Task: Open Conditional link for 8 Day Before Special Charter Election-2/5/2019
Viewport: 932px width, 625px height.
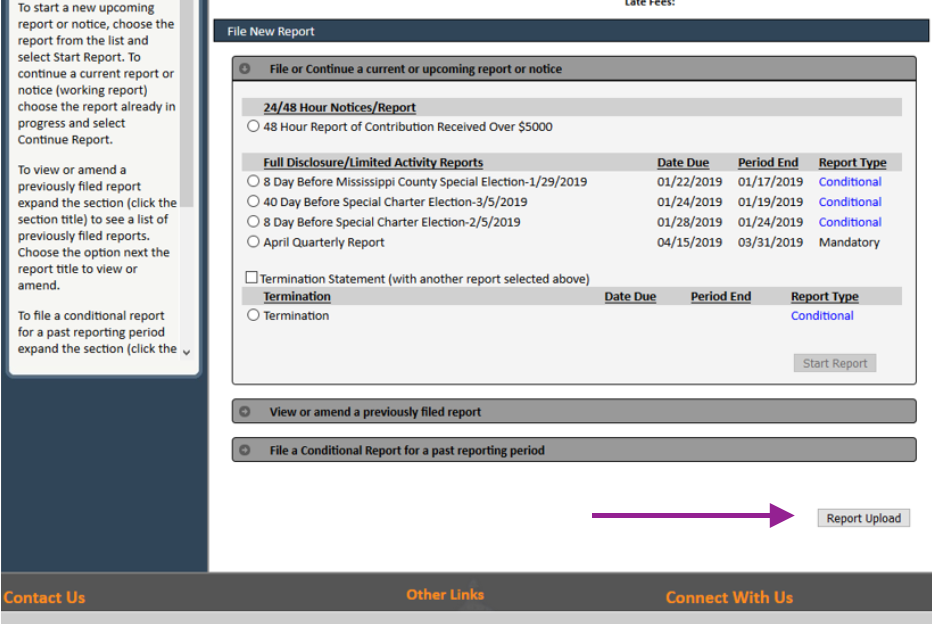Action: click(850, 222)
